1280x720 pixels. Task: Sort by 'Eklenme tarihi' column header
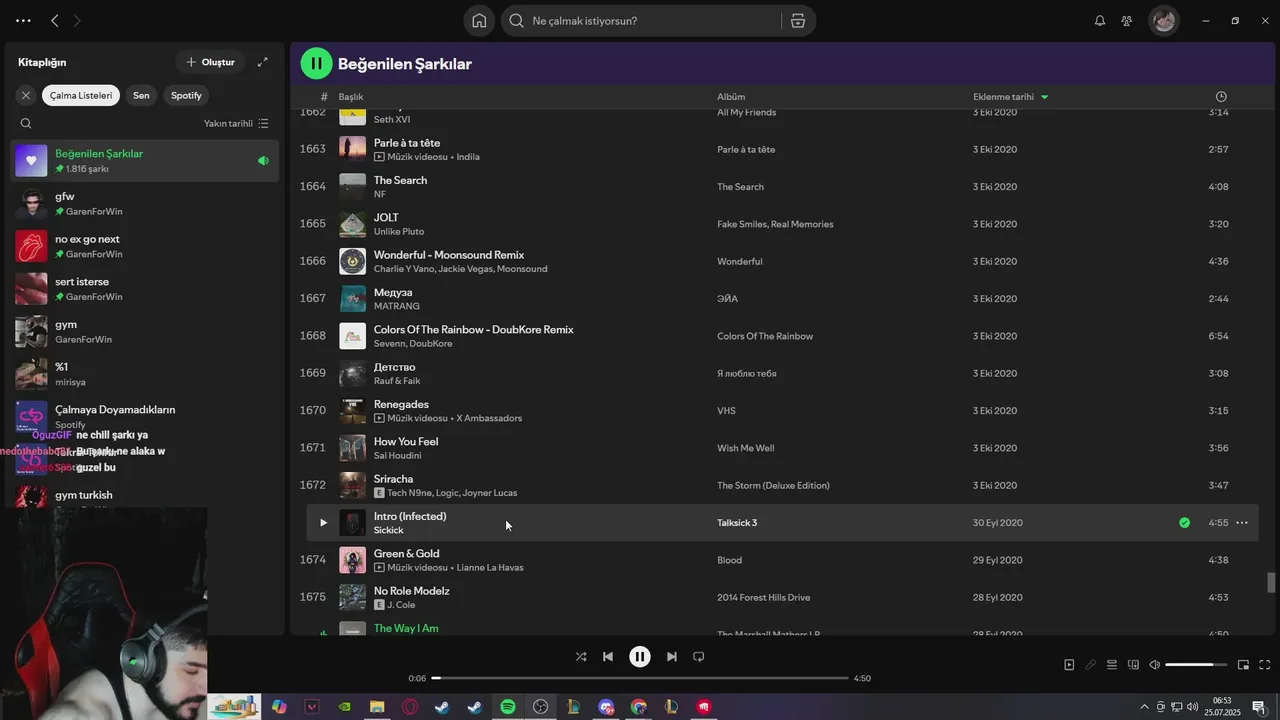click(1010, 97)
